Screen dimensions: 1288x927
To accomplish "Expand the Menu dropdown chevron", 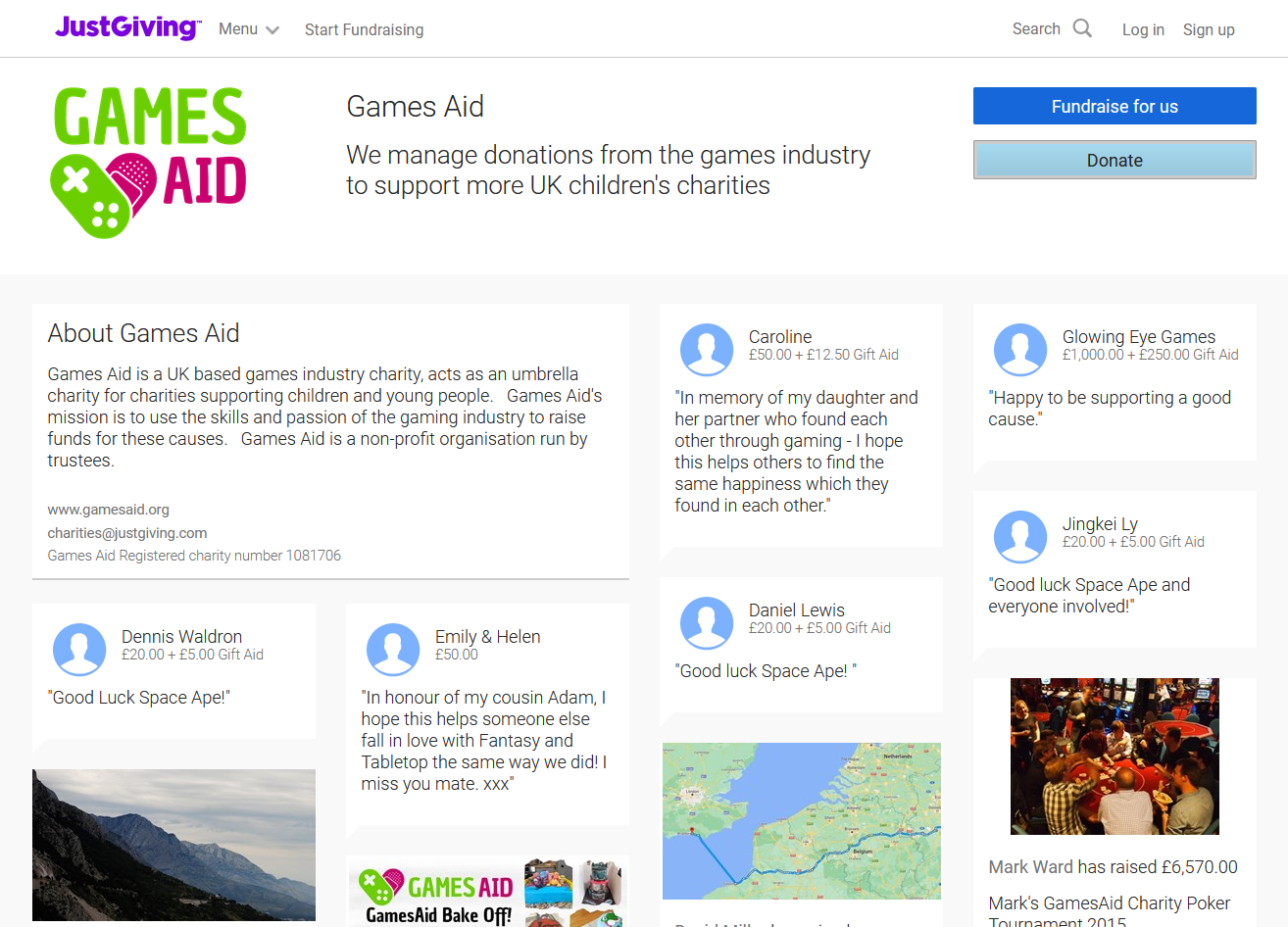I will (272, 30).
